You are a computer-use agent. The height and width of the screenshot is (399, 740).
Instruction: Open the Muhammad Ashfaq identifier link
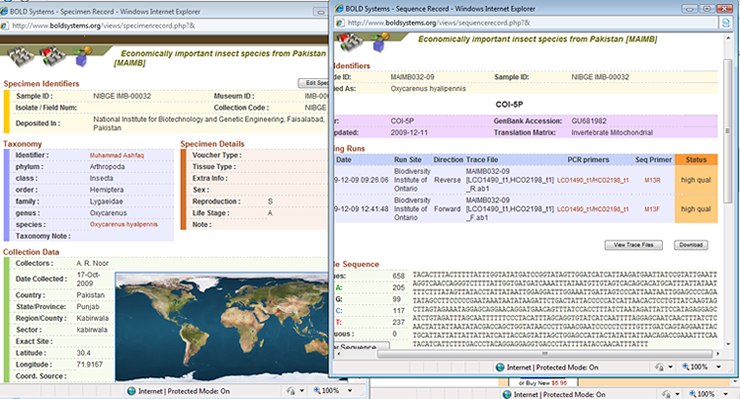point(117,155)
